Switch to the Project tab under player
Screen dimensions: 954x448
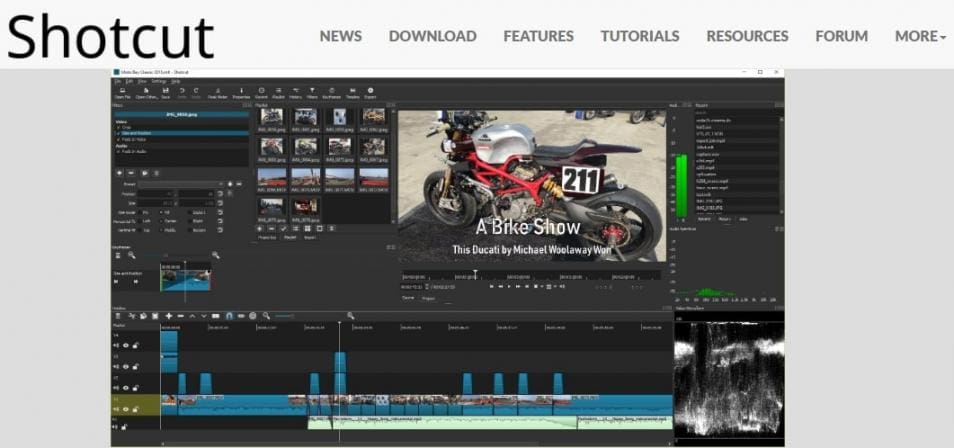click(x=427, y=298)
